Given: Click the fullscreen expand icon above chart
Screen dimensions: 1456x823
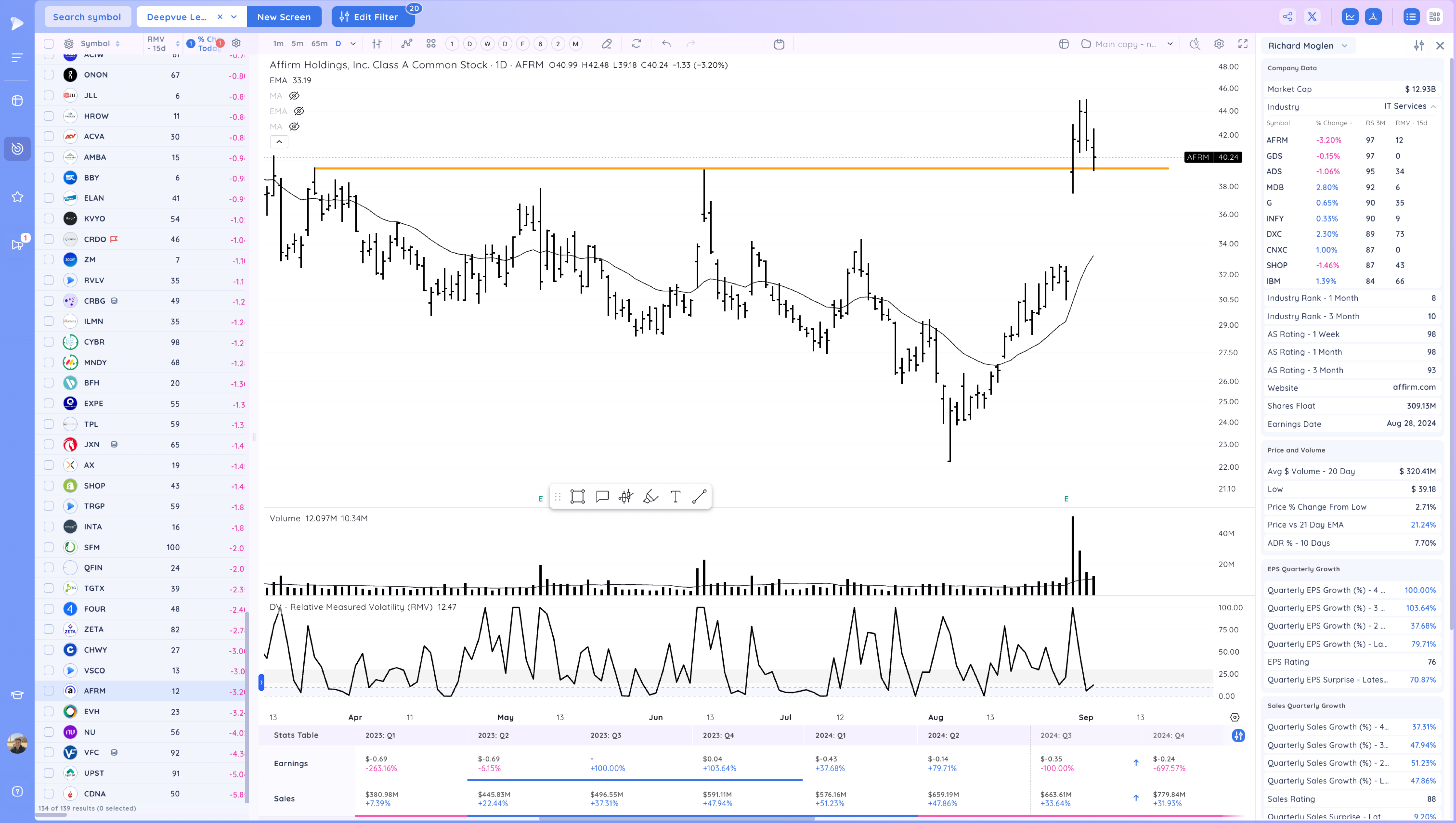Looking at the screenshot, I should 1243,44.
